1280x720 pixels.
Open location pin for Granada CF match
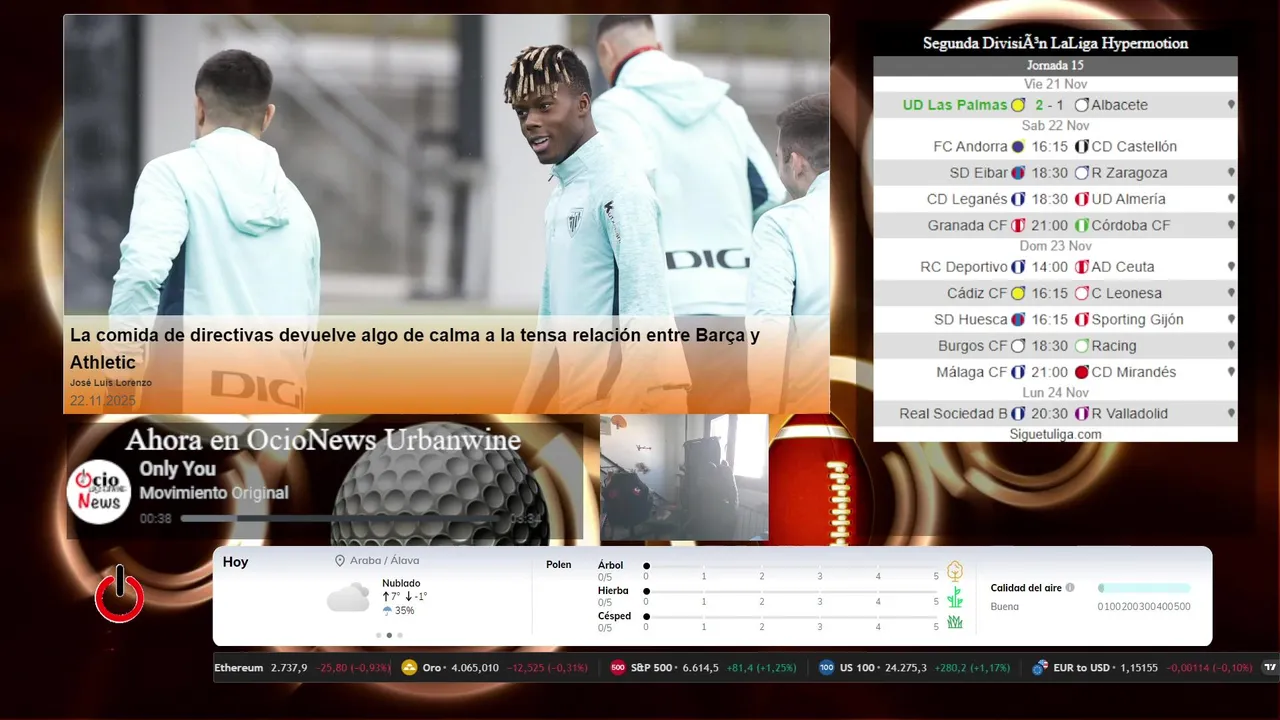(x=1231, y=225)
